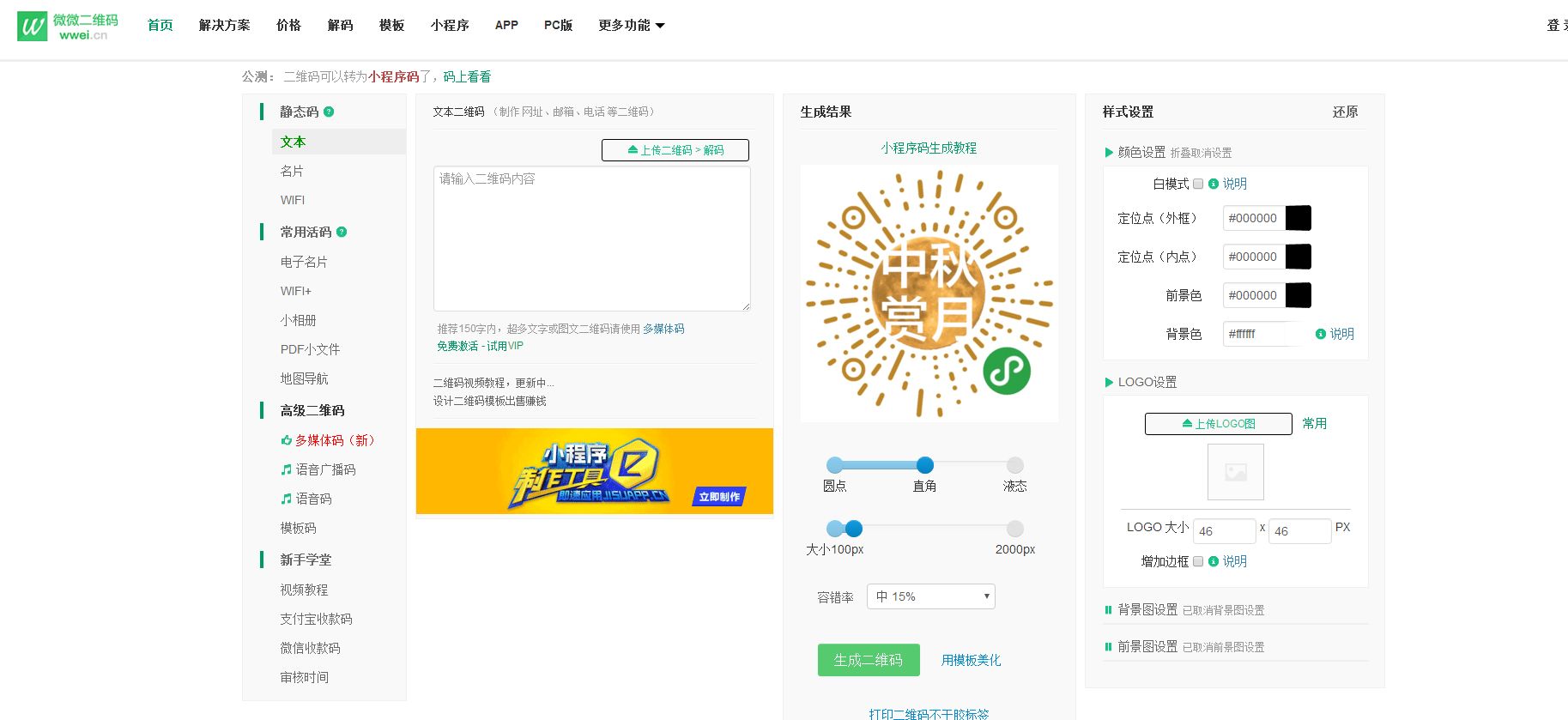Select 文本 in the sidebar

click(x=339, y=142)
